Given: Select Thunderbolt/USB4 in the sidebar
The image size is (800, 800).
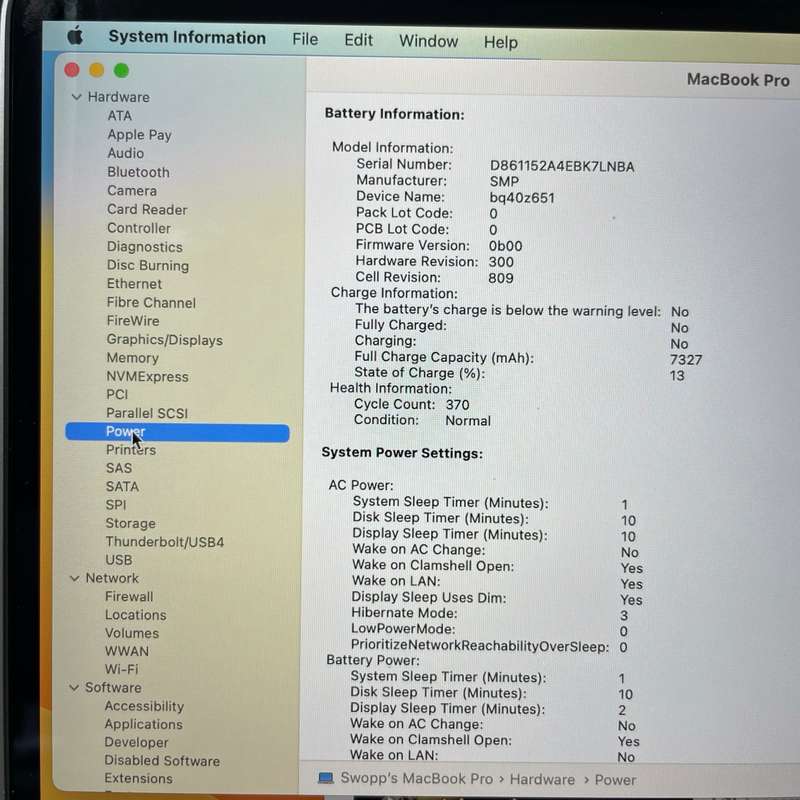Looking at the screenshot, I should click(x=164, y=542).
